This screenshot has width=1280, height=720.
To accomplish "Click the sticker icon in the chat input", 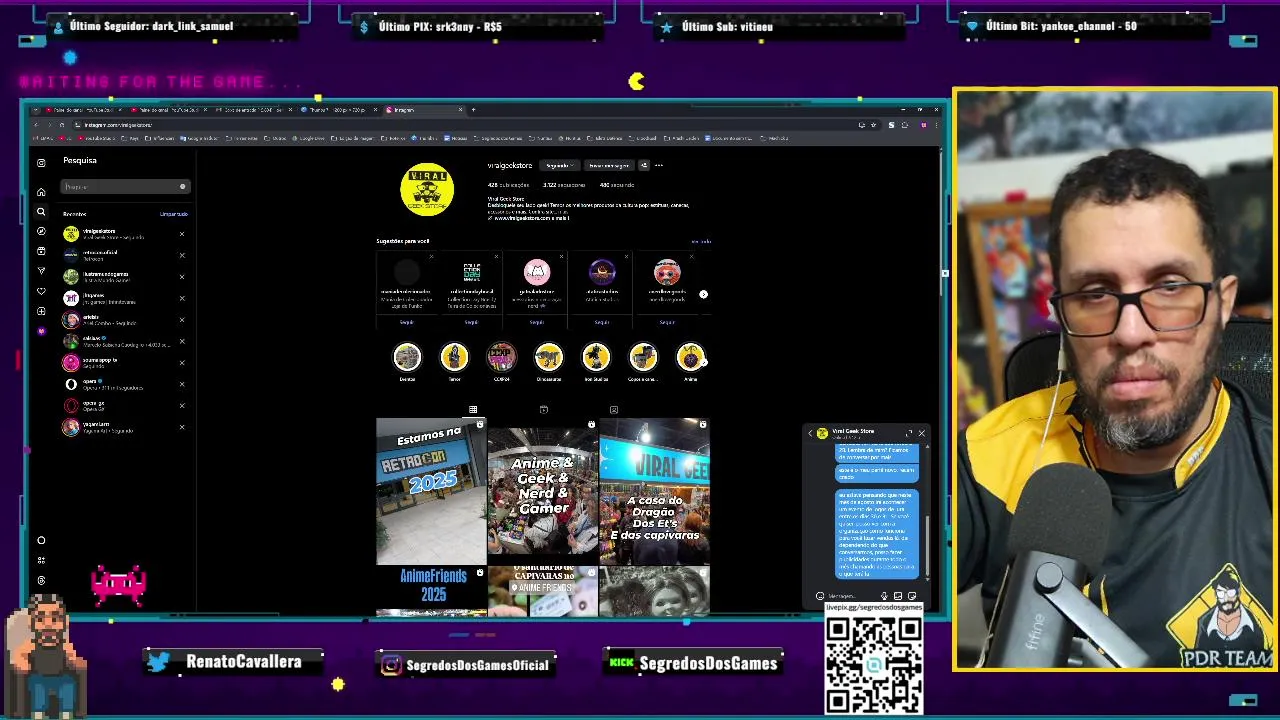I will pyautogui.click(x=912, y=596).
